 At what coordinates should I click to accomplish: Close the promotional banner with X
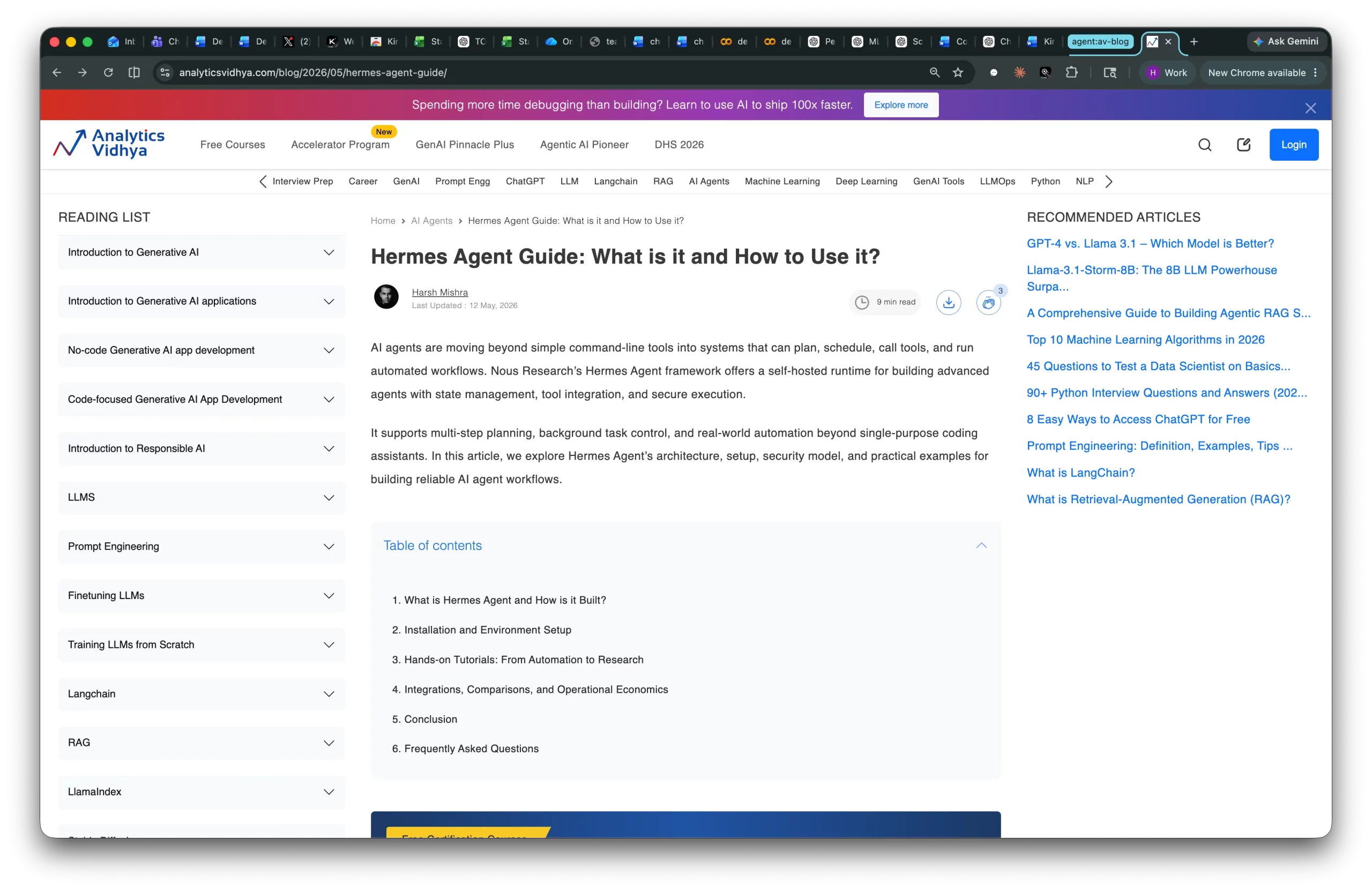pos(1310,108)
